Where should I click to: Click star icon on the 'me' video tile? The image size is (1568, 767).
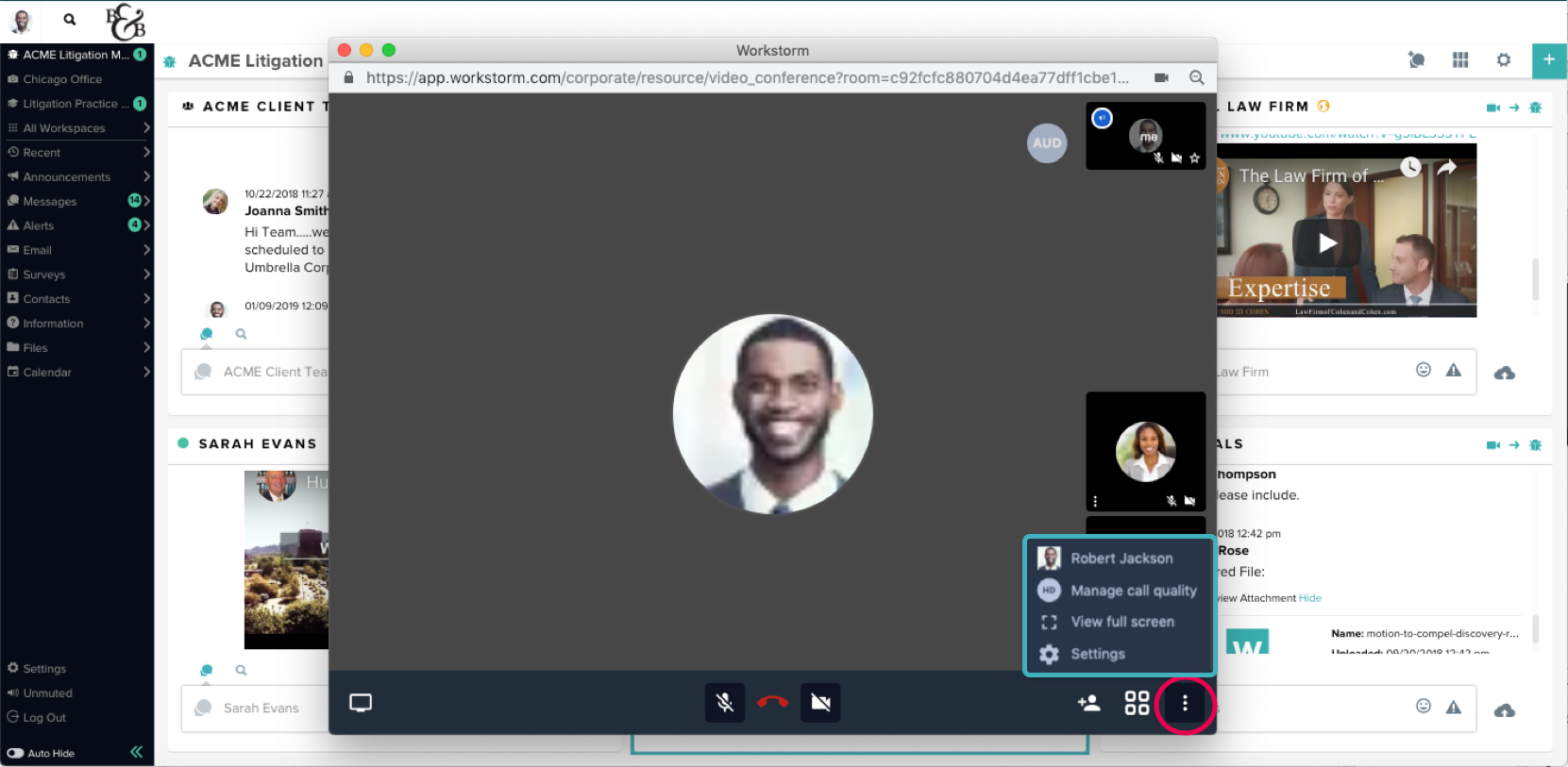point(1194,158)
